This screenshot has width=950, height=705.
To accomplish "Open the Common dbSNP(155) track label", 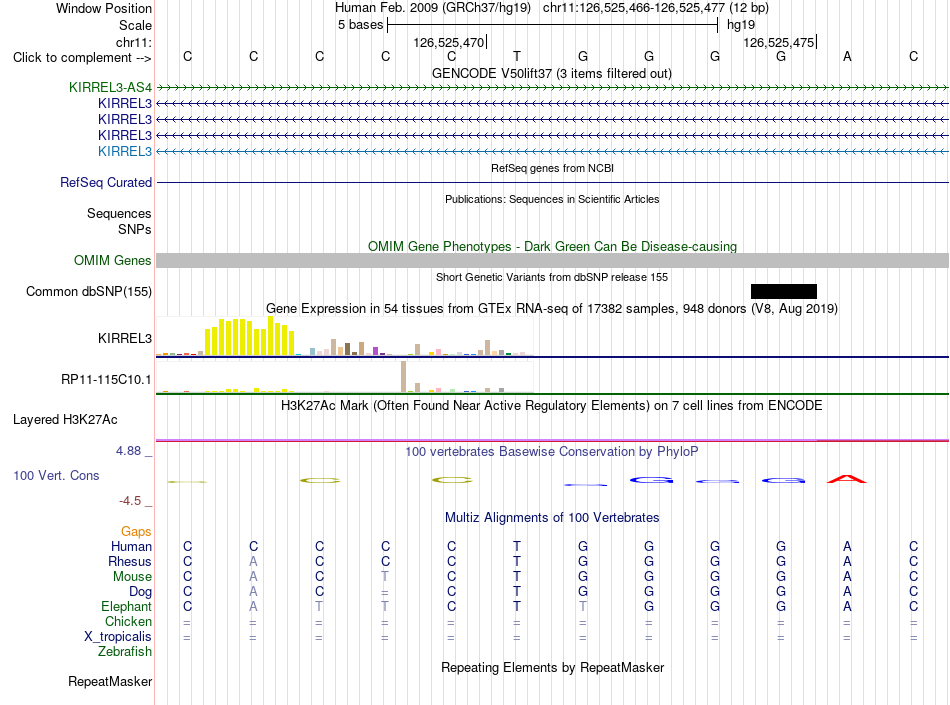I will click(x=89, y=291).
